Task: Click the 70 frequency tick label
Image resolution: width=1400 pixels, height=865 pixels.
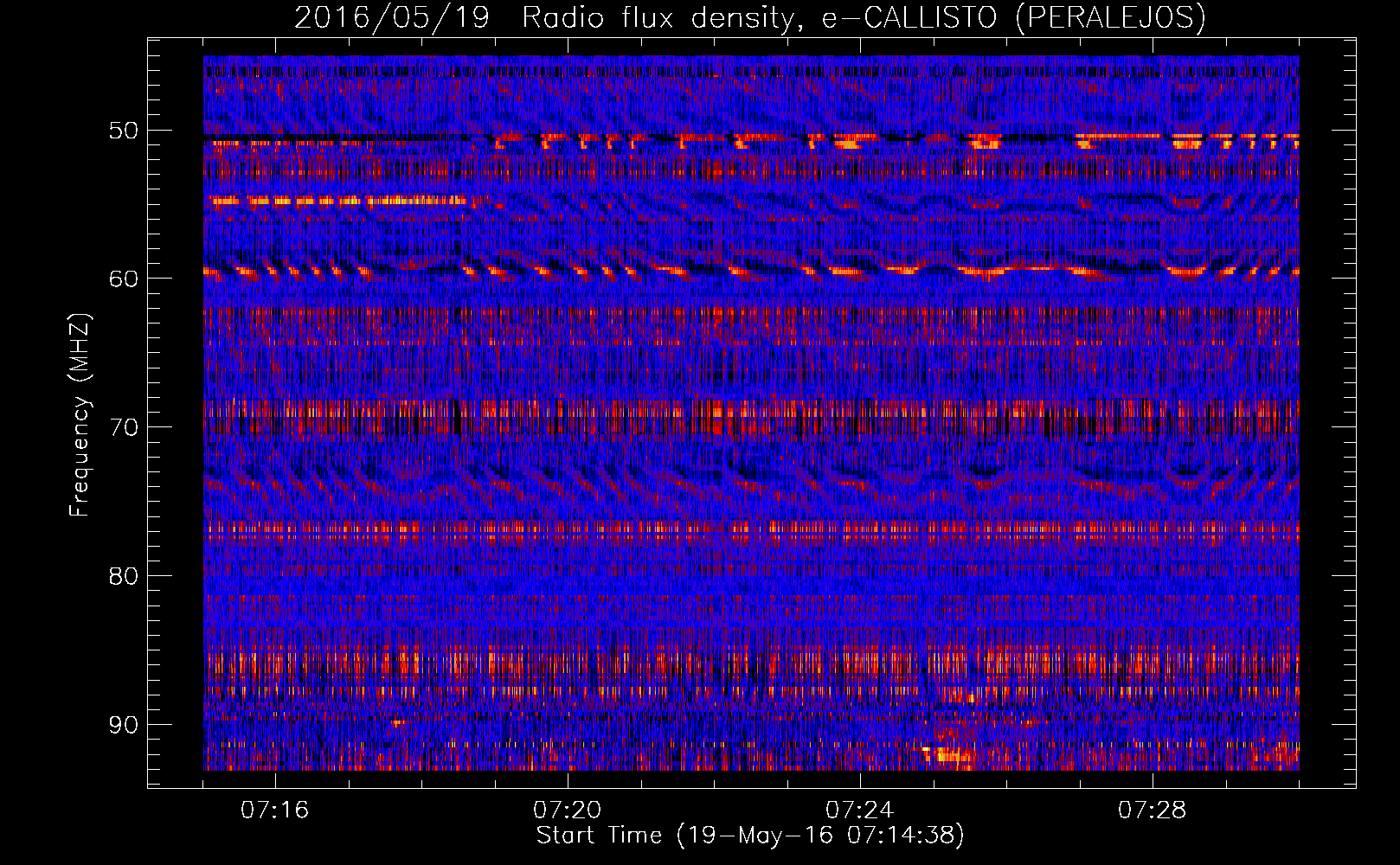Action: [x=123, y=428]
